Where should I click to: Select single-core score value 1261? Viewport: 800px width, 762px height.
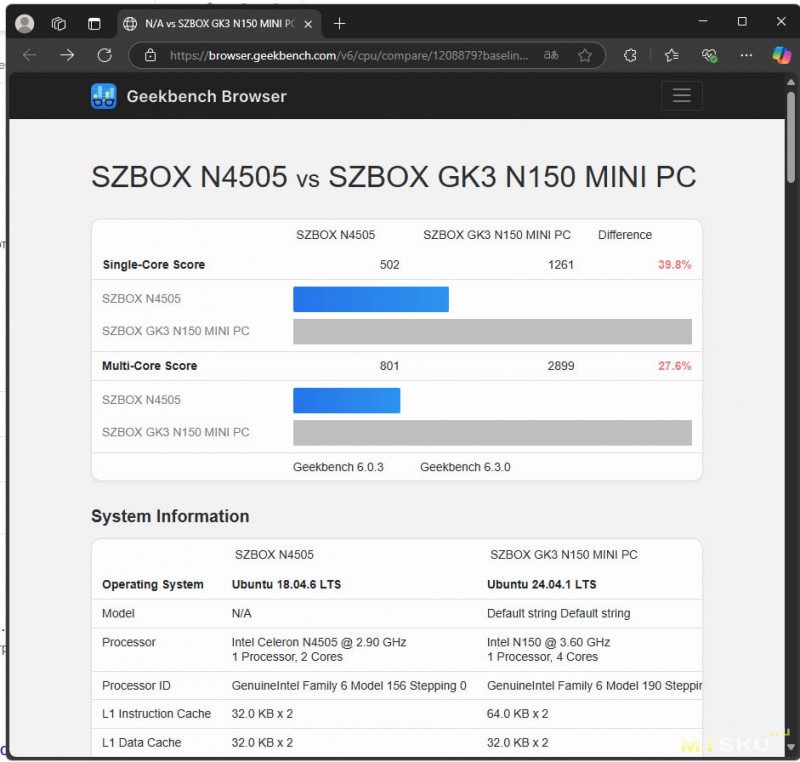[561, 265]
